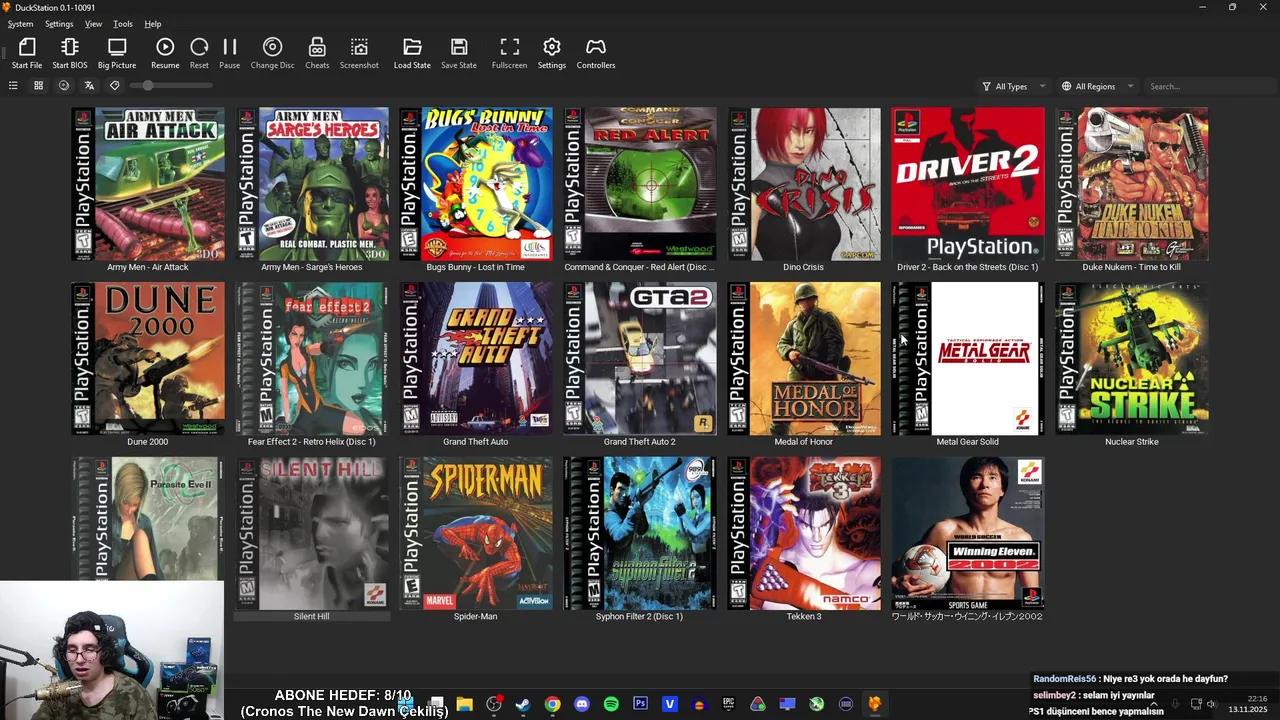Open Steam from the taskbar

(x=522, y=704)
